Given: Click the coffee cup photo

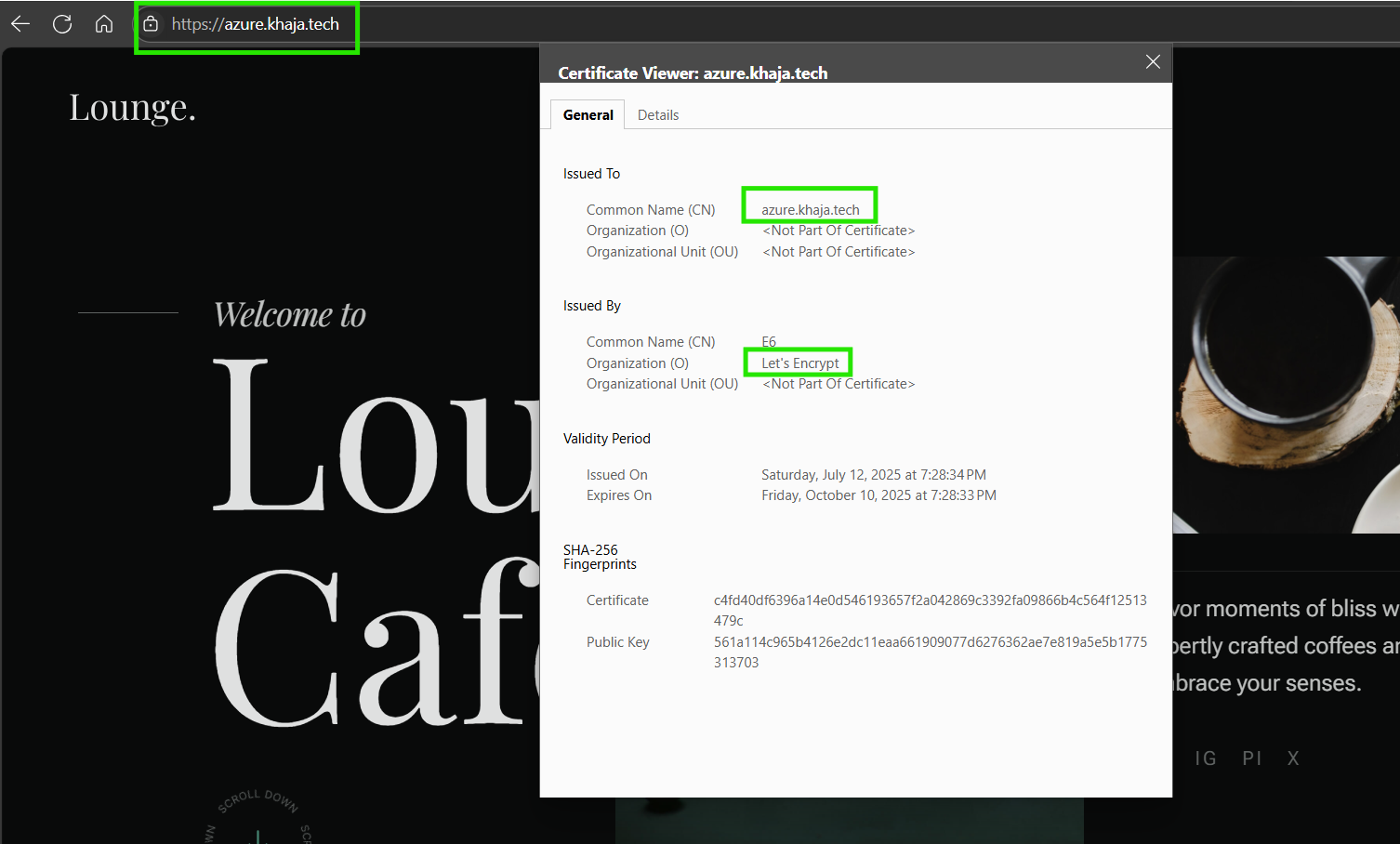Looking at the screenshot, I should 1286,394.
